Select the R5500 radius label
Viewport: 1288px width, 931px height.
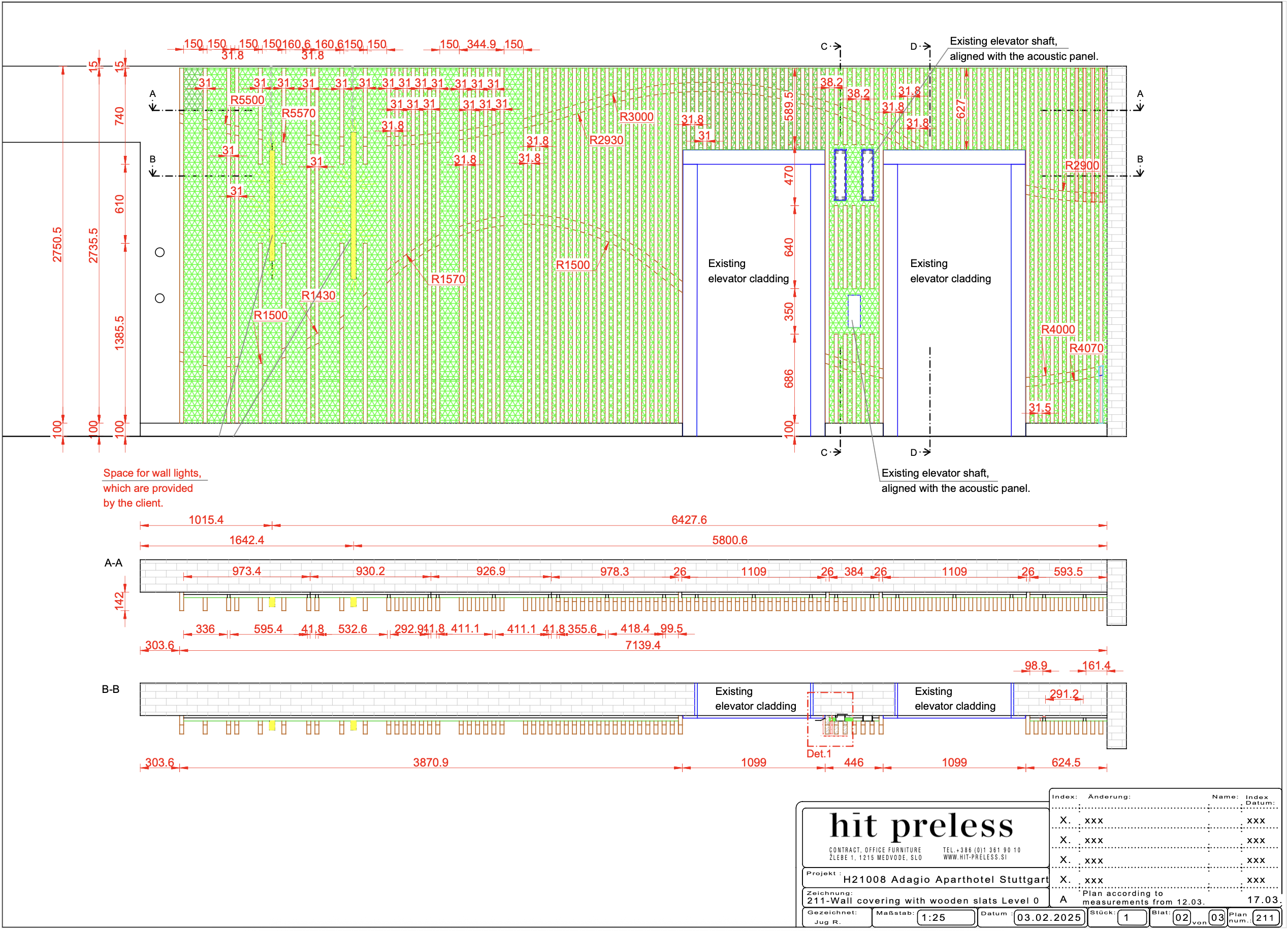[247, 100]
